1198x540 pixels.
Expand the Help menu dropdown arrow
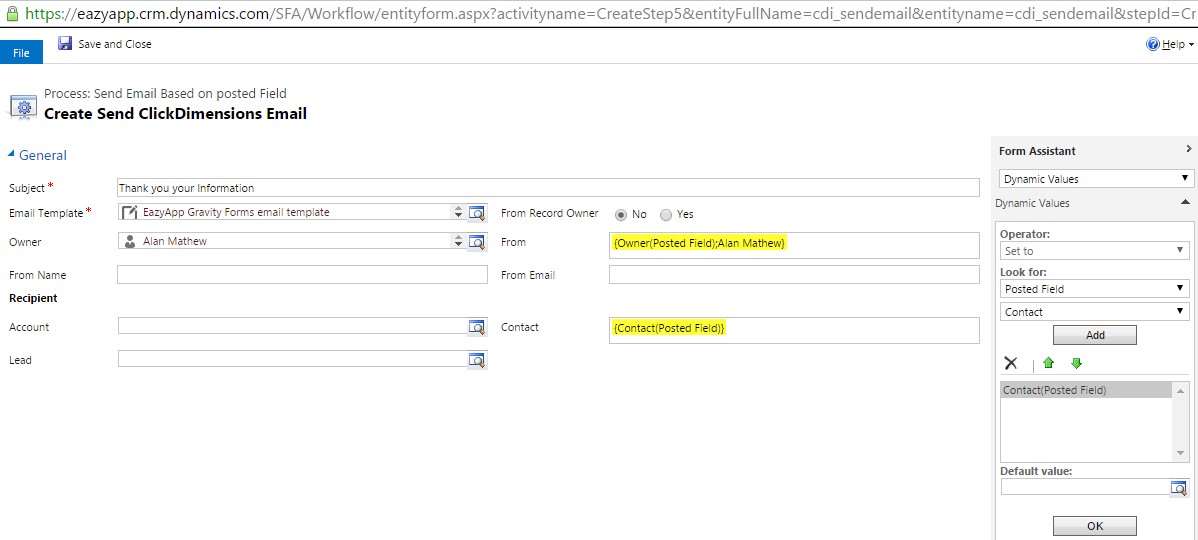tap(1192, 46)
